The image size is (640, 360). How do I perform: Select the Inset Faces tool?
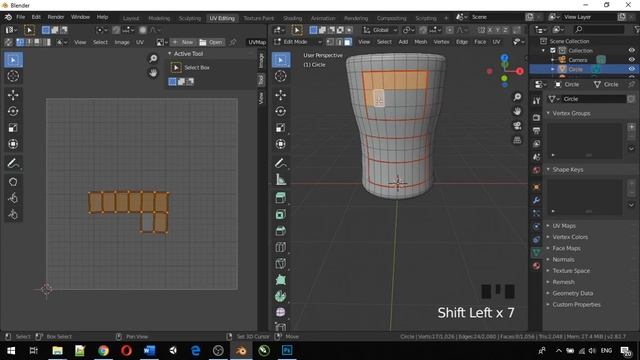click(281, 215)
